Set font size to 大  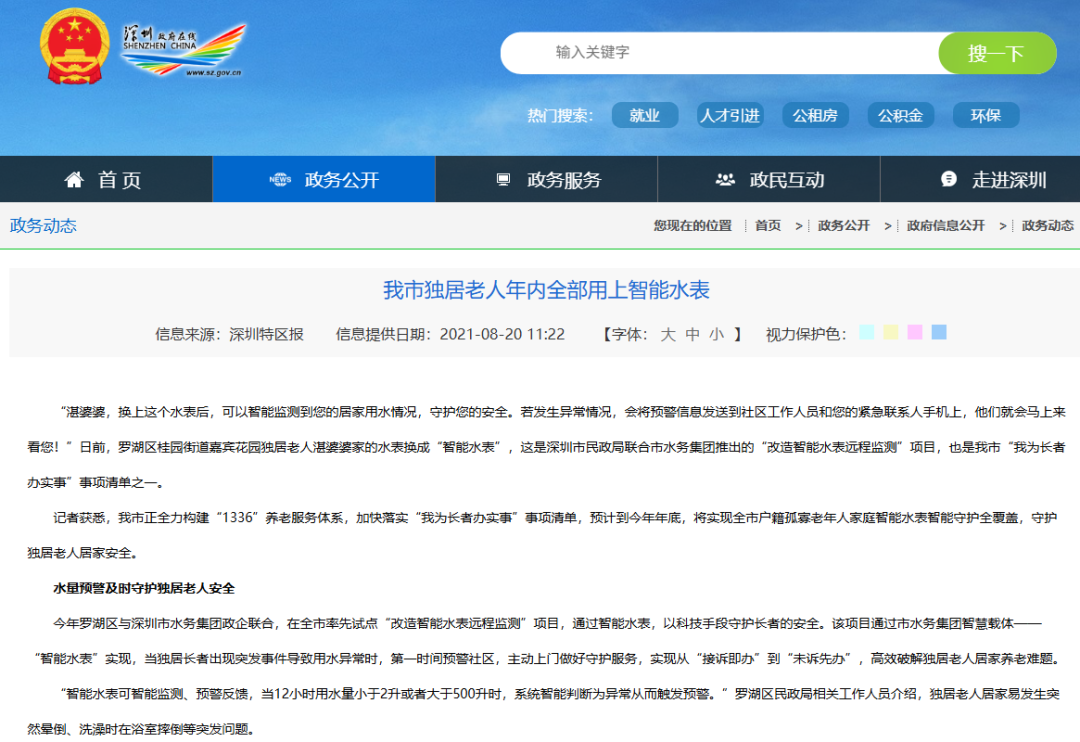click(667, 334)
